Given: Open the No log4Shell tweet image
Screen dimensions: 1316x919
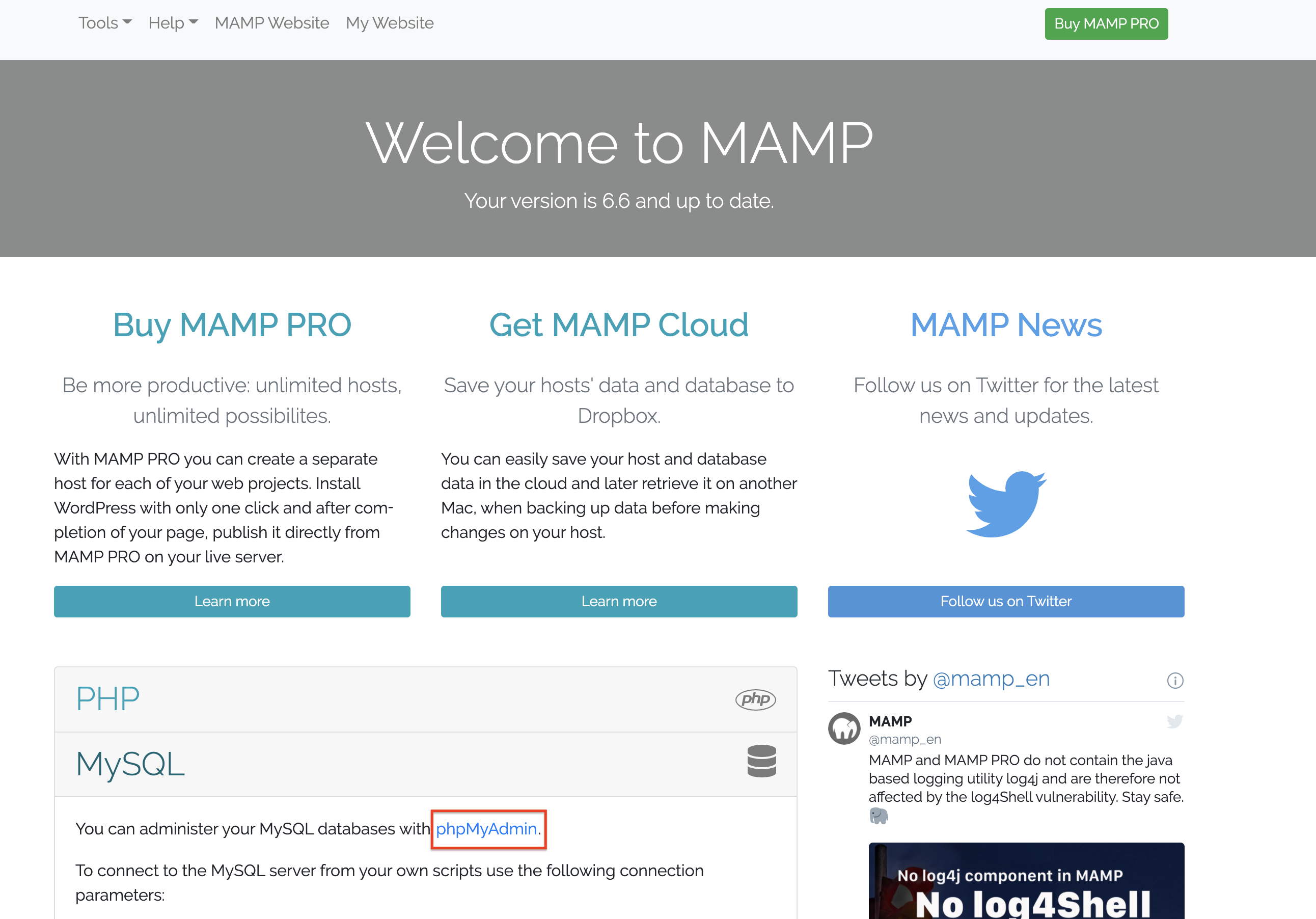Looking at the screenshot, I should [1026, 881].
